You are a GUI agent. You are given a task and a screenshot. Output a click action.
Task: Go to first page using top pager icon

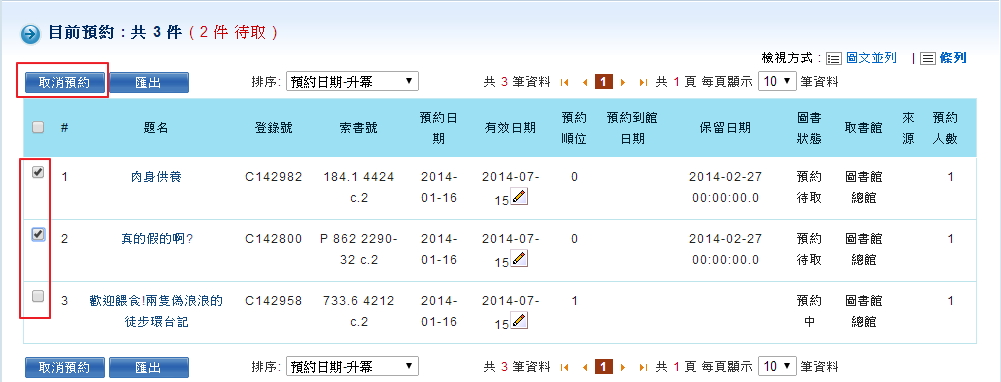564,82
